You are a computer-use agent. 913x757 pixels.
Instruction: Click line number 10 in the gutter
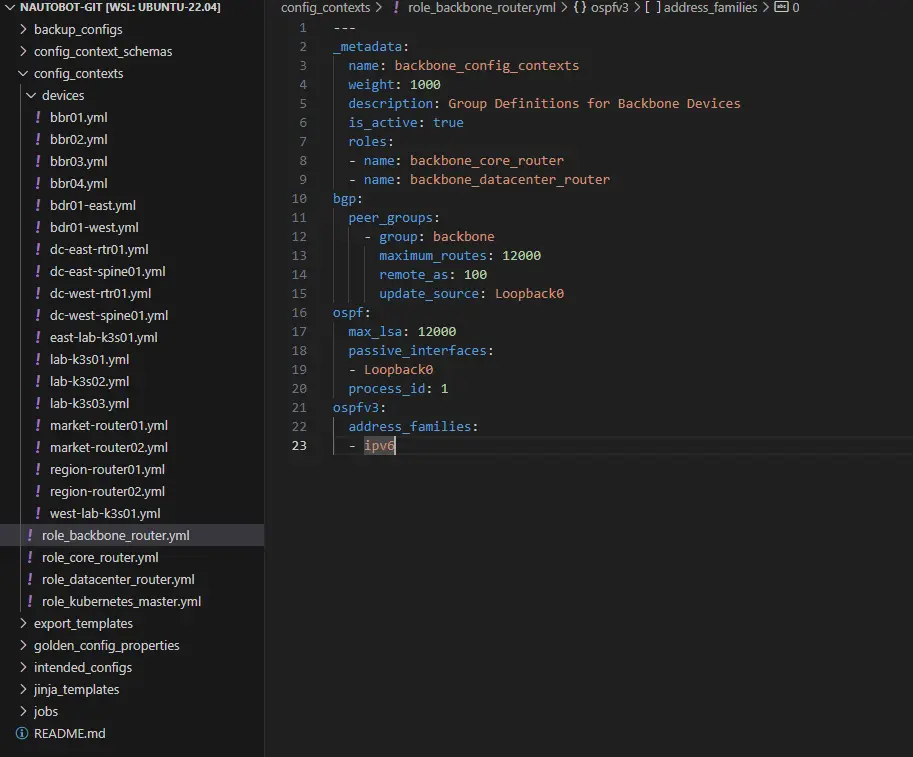coord(300,198)
